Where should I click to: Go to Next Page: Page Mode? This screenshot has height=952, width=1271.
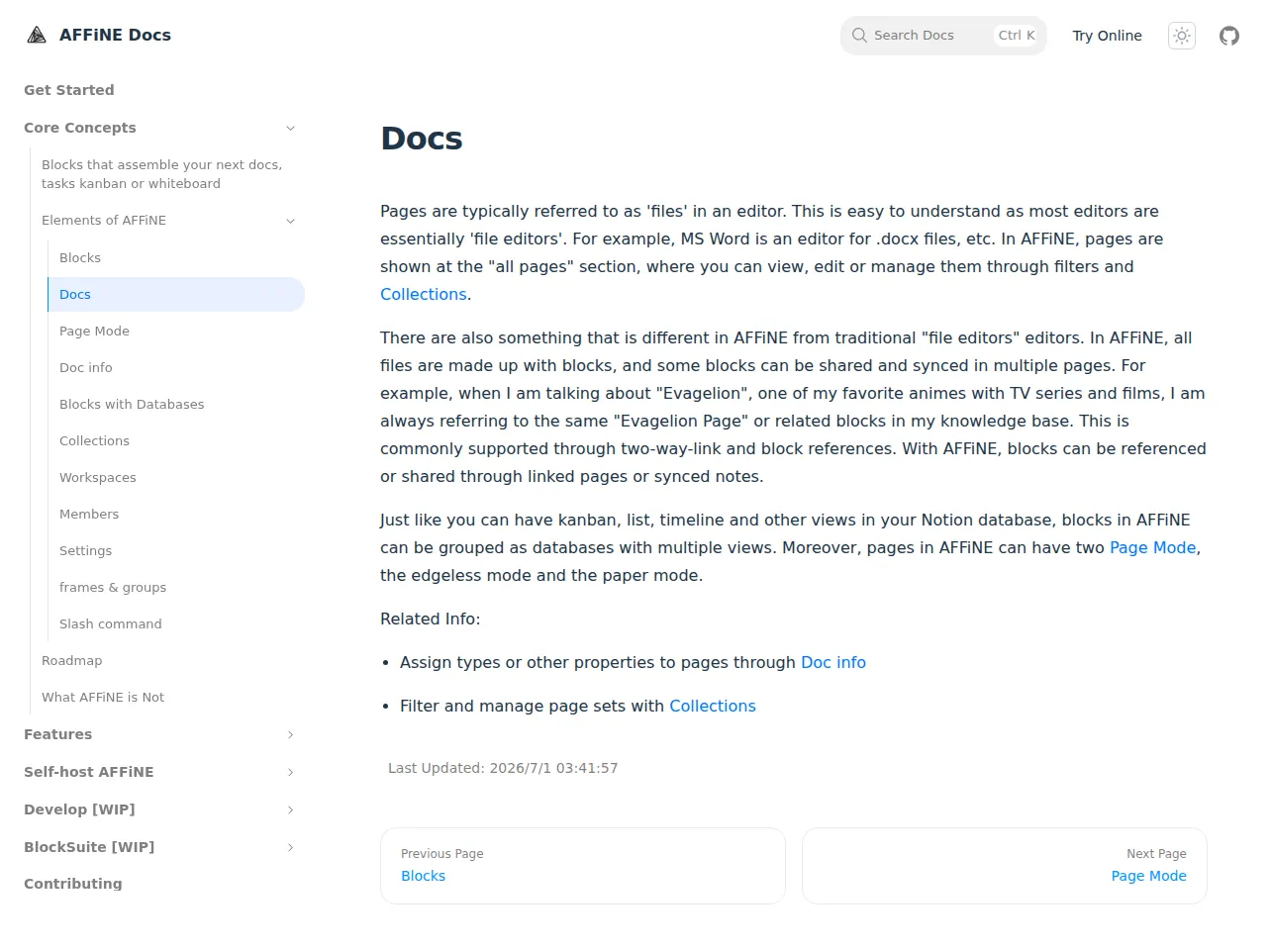[1005, 866]
